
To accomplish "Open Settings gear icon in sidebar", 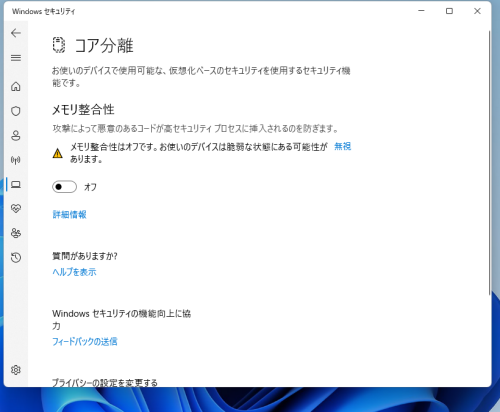I will (16, 370).
